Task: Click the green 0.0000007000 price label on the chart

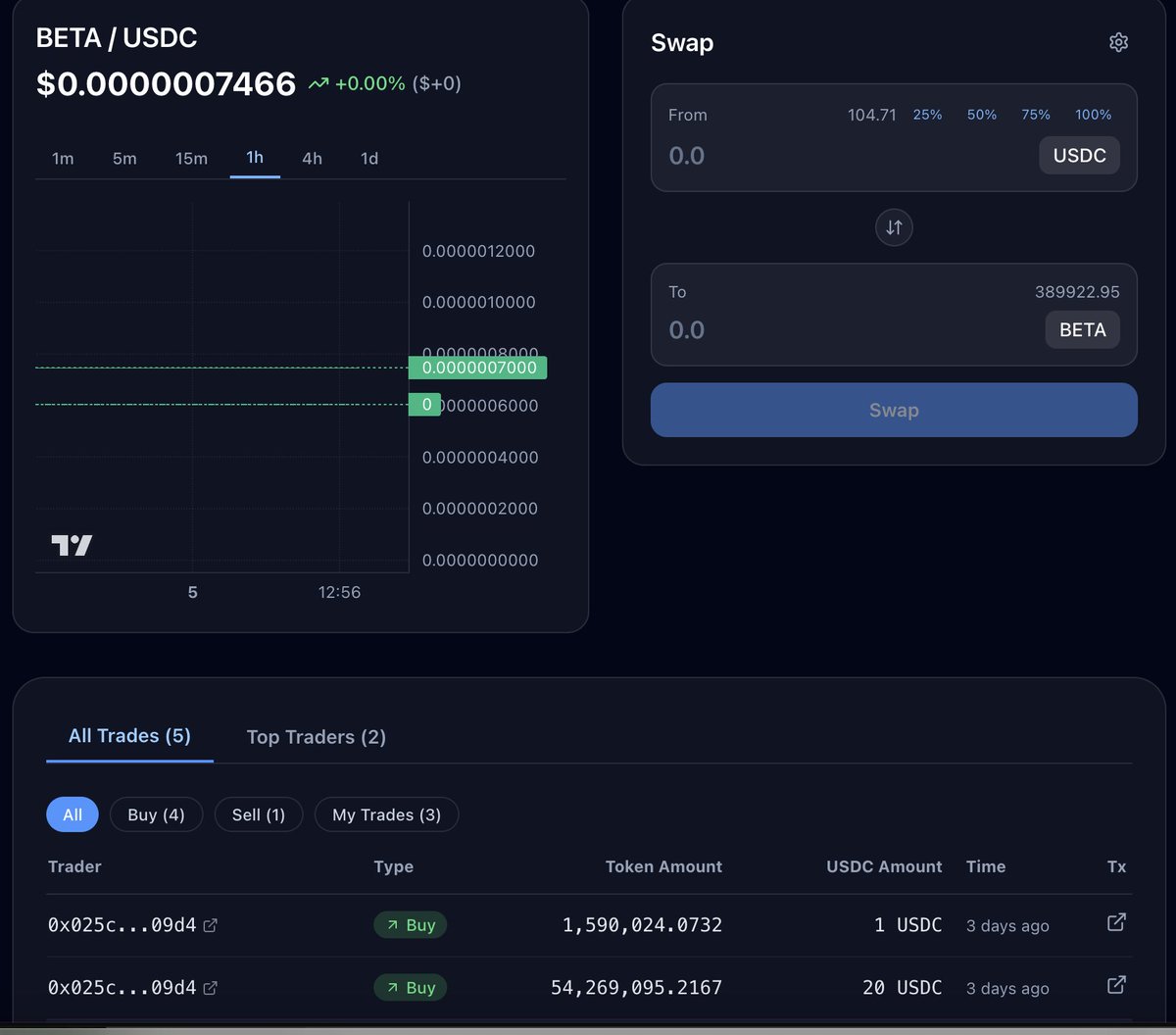Action: click(478, 368)
